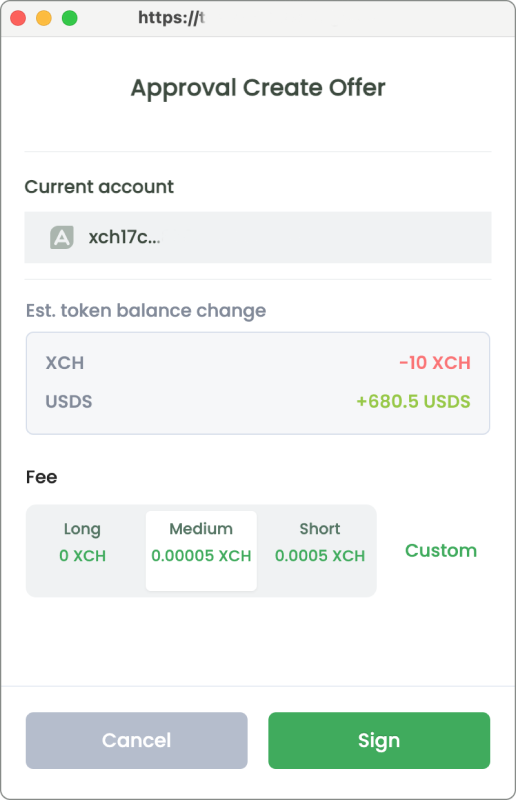The height and width of the screenshot is (800, 516).
Task: Click the https:// URL in title bar
Action: [171, 18]
